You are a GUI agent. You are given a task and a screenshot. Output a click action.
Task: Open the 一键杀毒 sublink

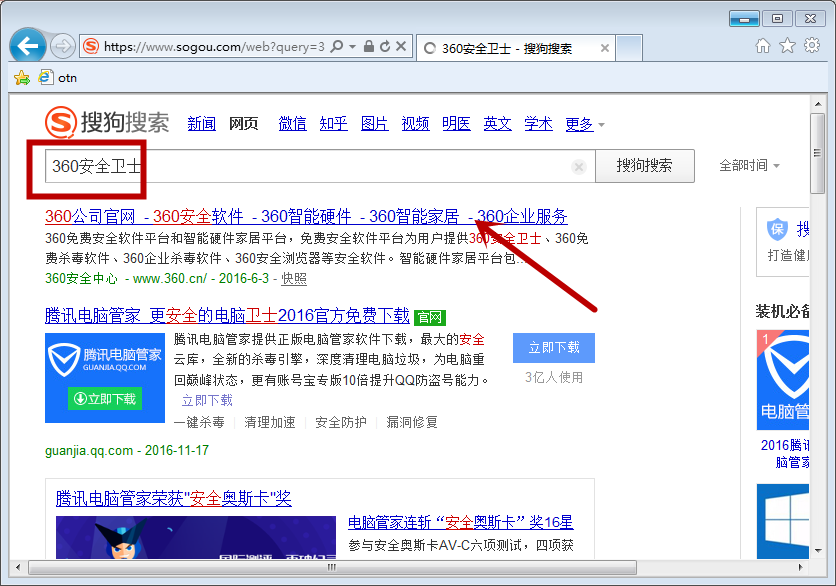199,423
